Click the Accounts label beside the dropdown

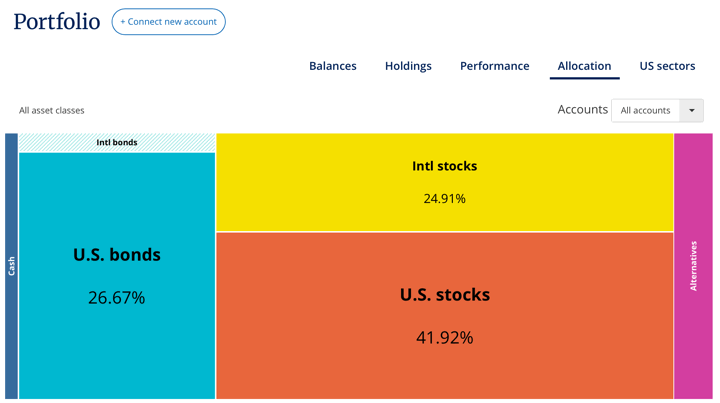pyautogui.click(x=582, y=109)
